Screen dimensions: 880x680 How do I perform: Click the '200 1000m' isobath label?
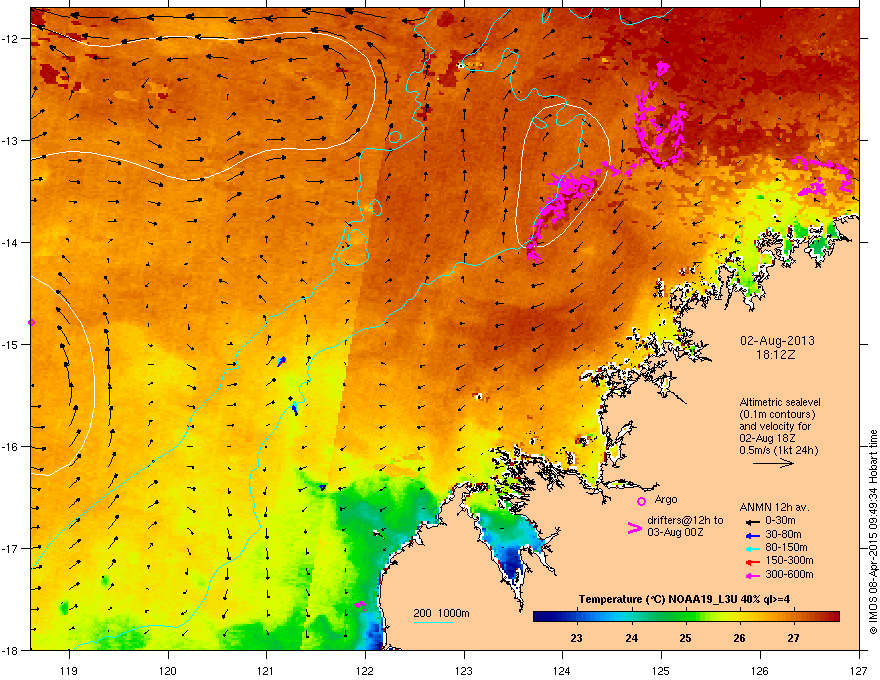[x=441, y=613]
